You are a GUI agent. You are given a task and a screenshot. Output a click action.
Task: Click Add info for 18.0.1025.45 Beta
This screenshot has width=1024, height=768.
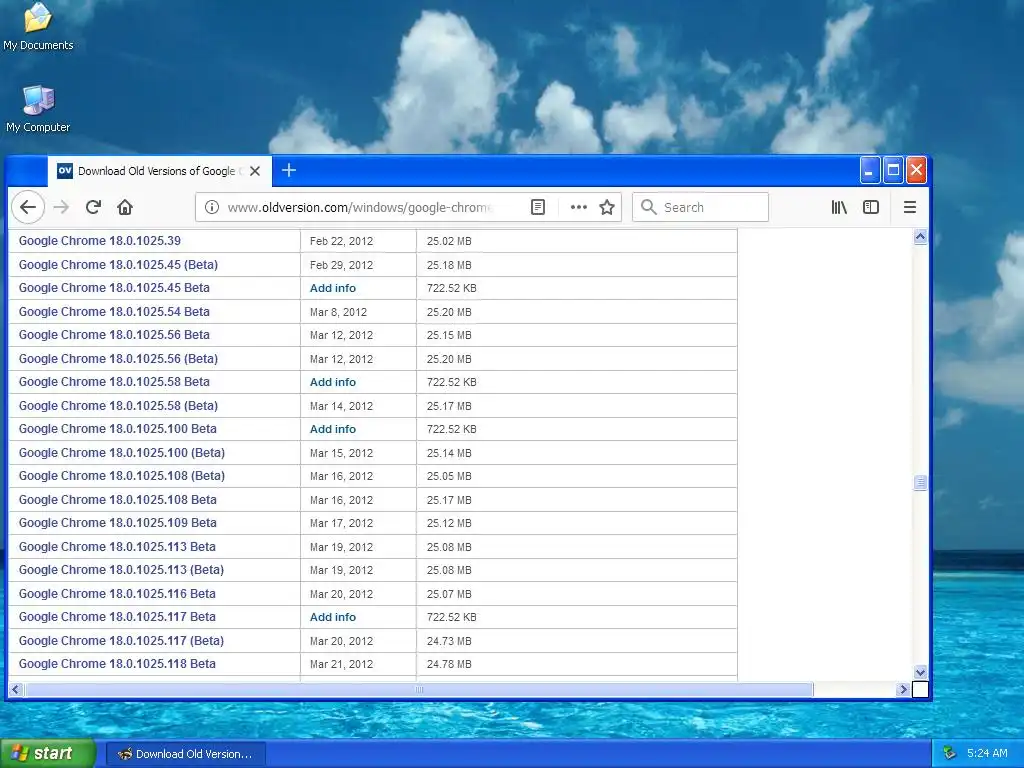pos(333,288)
